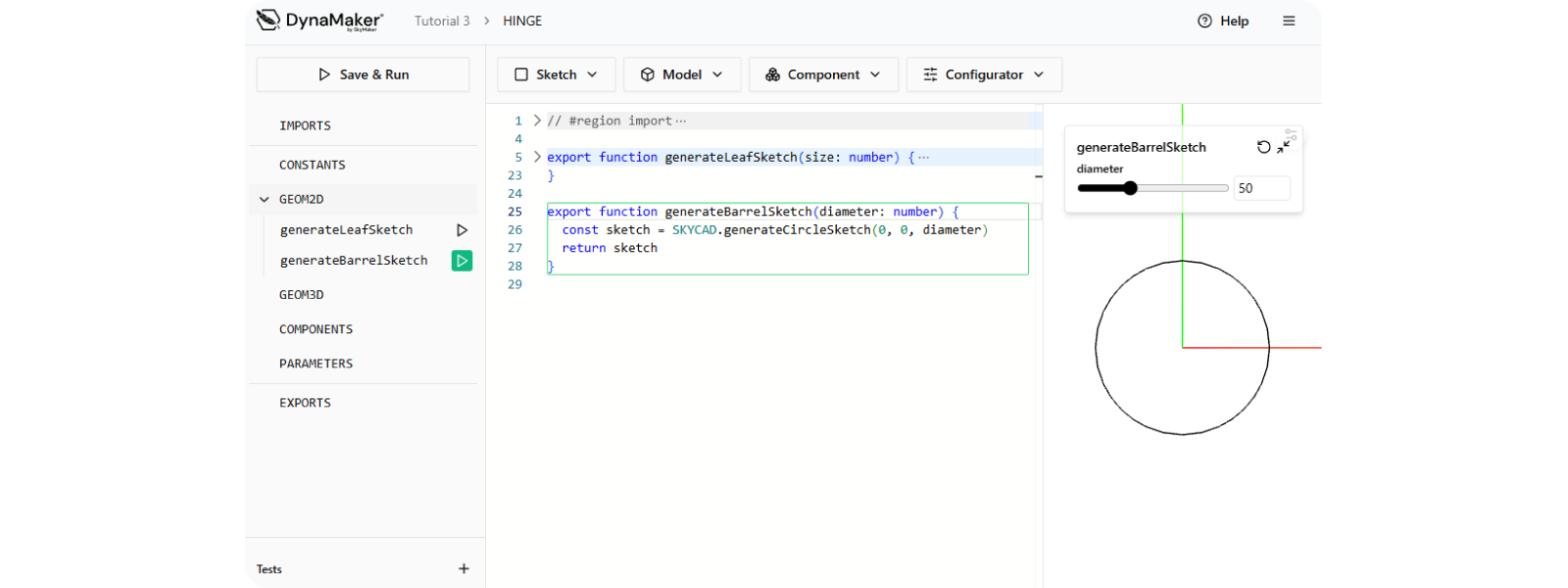
Task: Click the Help question mark icon
Action: click(1204, 21)
